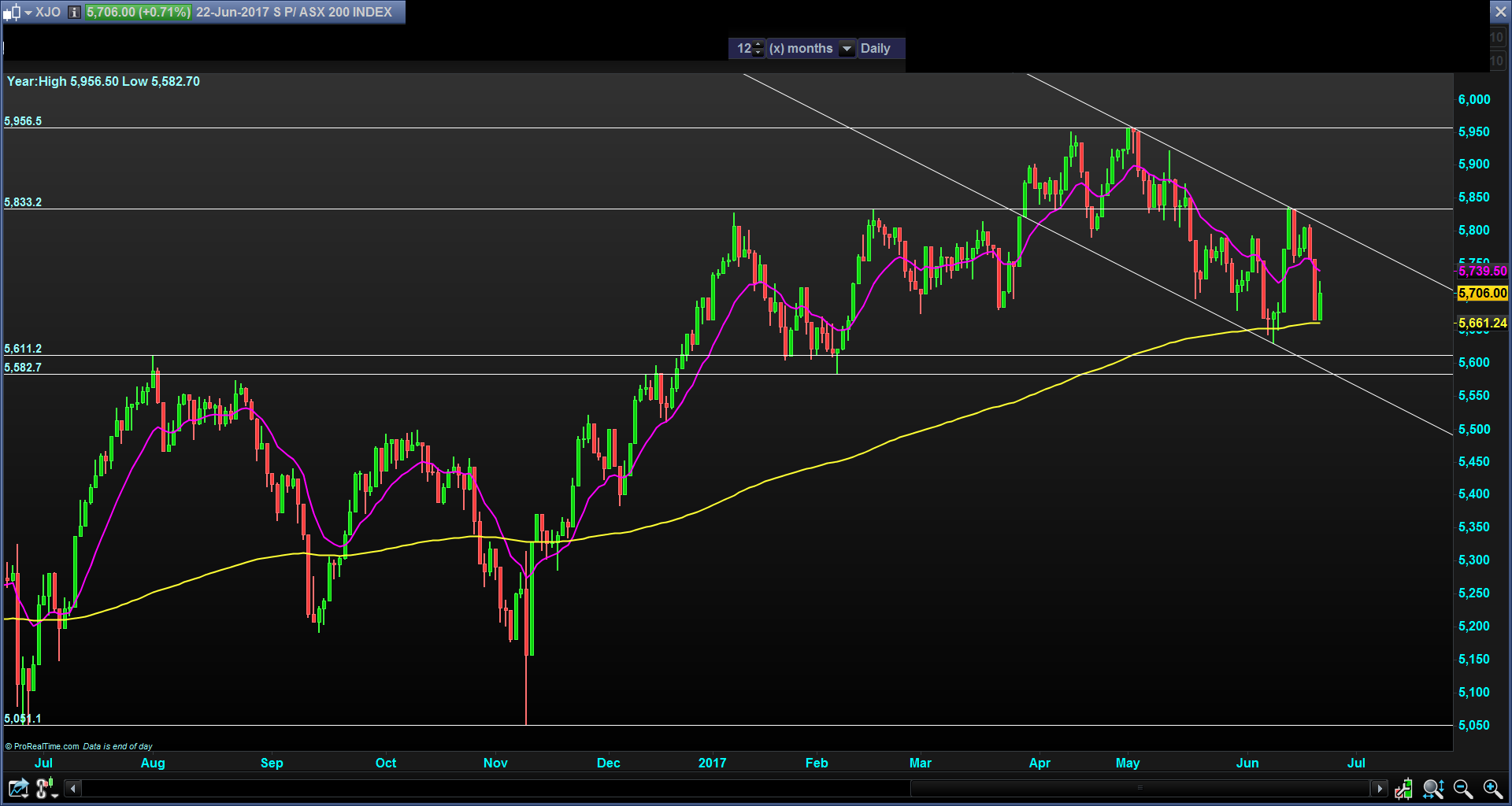Click the green 5,706.00 (+0.71%) price box

[138, 13]
